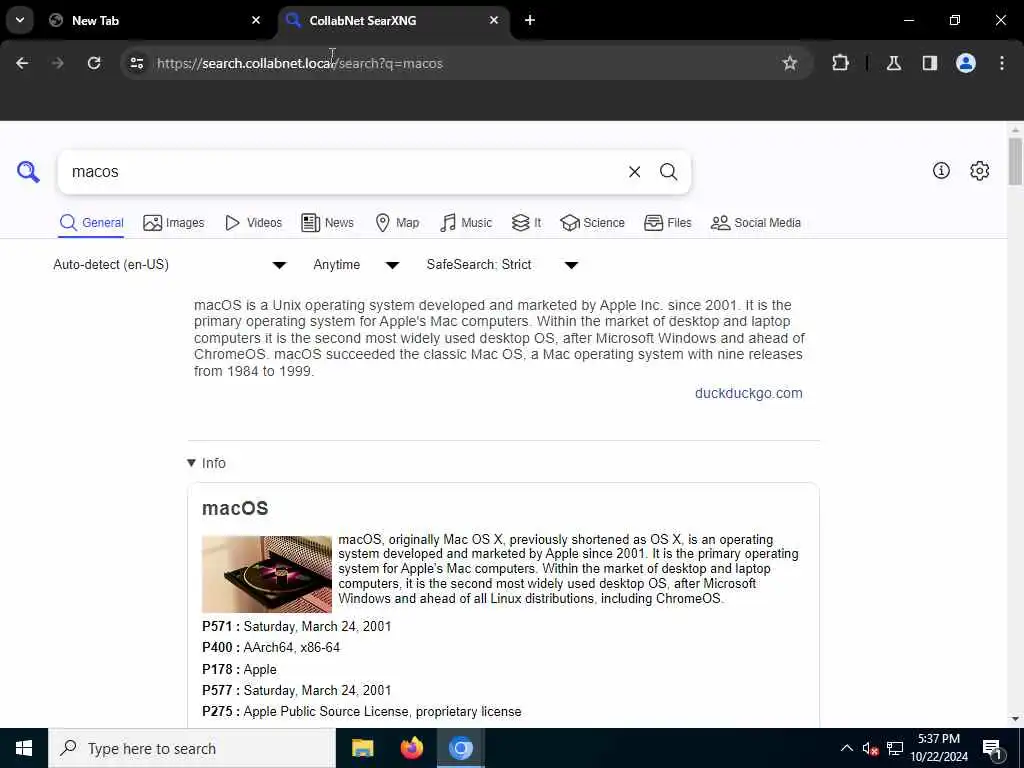Switch to CollabNet SearXNG tab
Screen dimensions: 1024x768
click(x=394, y=20)
